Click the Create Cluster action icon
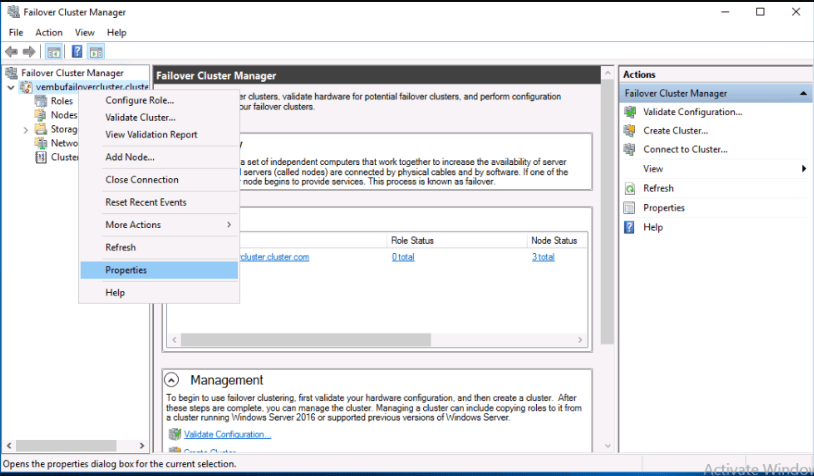The image size is (814, 476). 630,130
